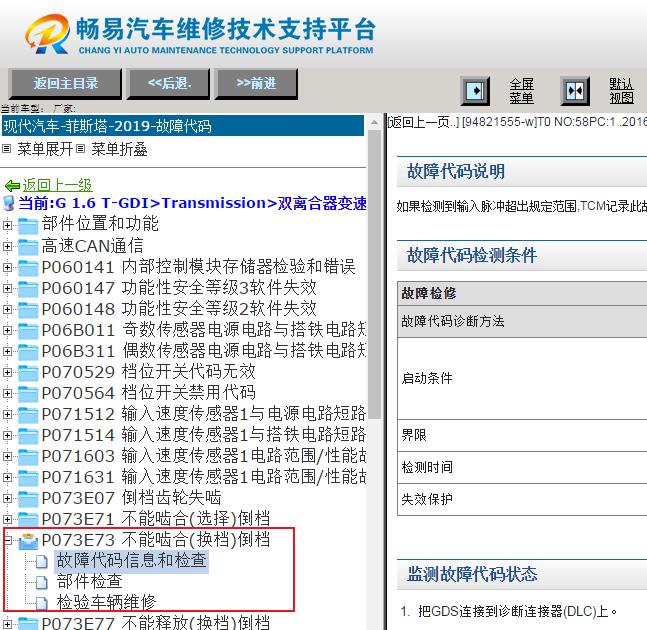The width and height of the screenshot is (647, 630).
Task: Click the 故障代码诊断方法 table cell
Action: click(x=522, y=321)
